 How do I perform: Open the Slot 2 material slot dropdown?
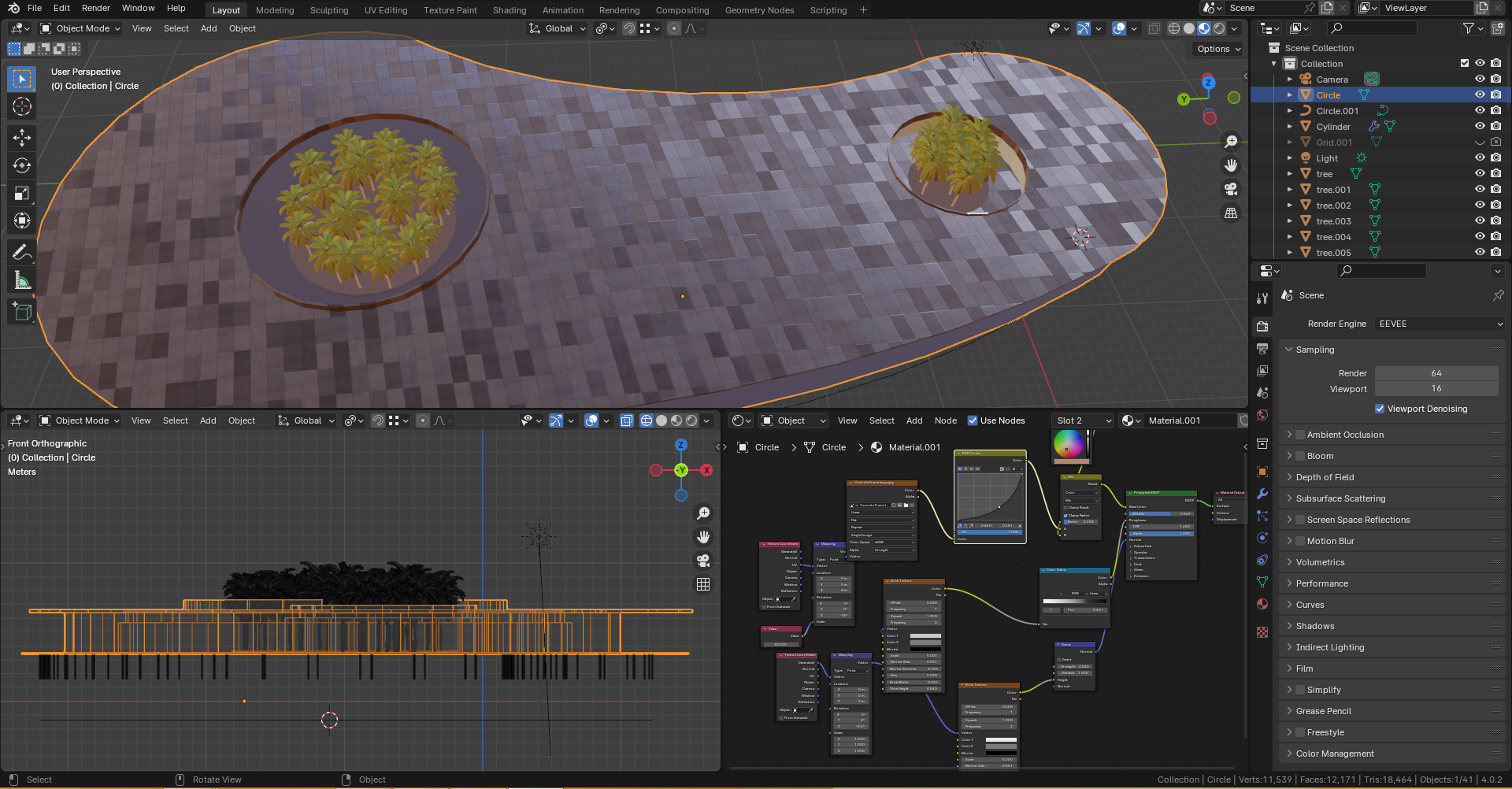click(1084, 420)
